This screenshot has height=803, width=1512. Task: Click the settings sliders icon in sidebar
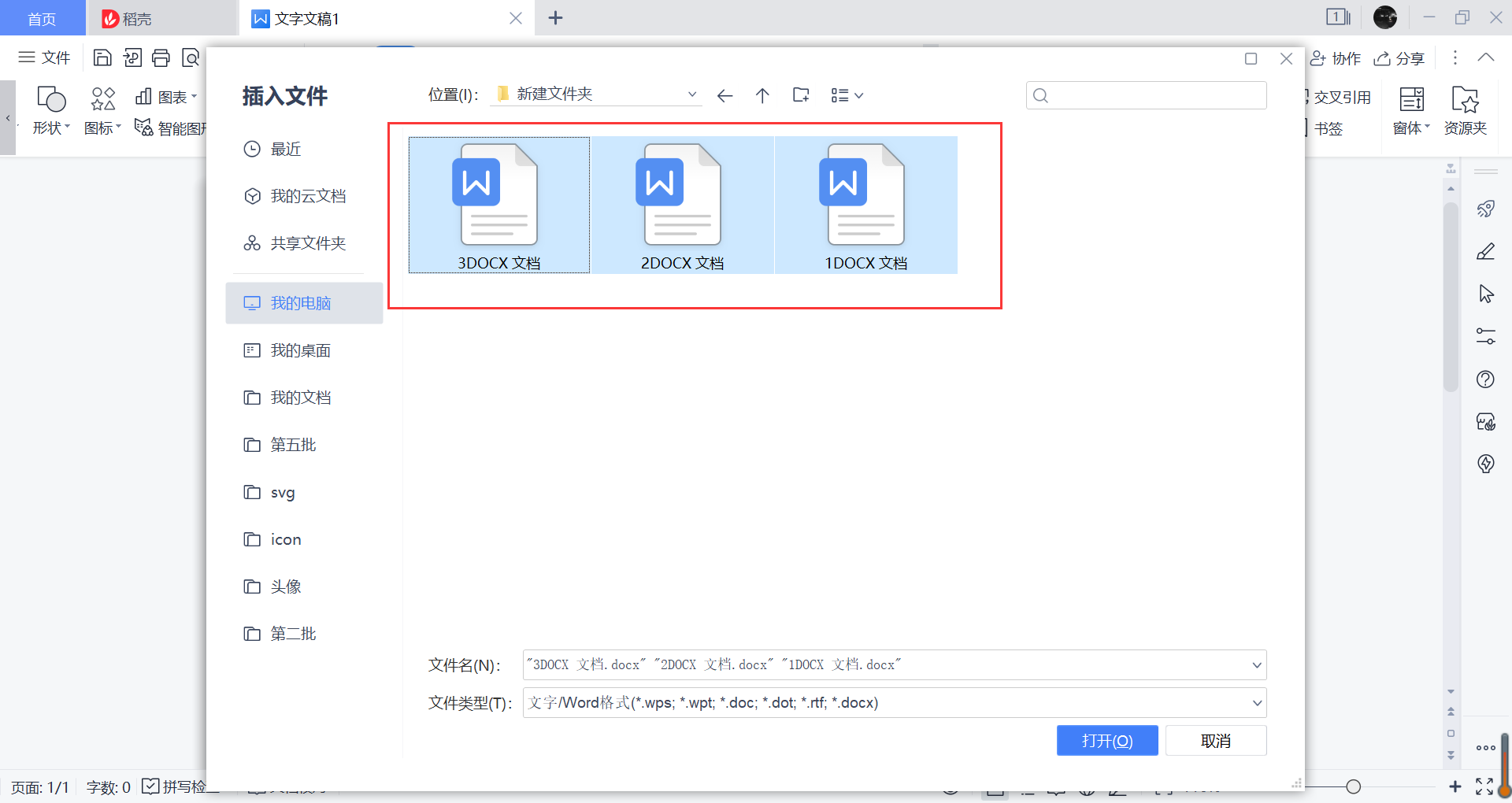(x=1486, y=336)
